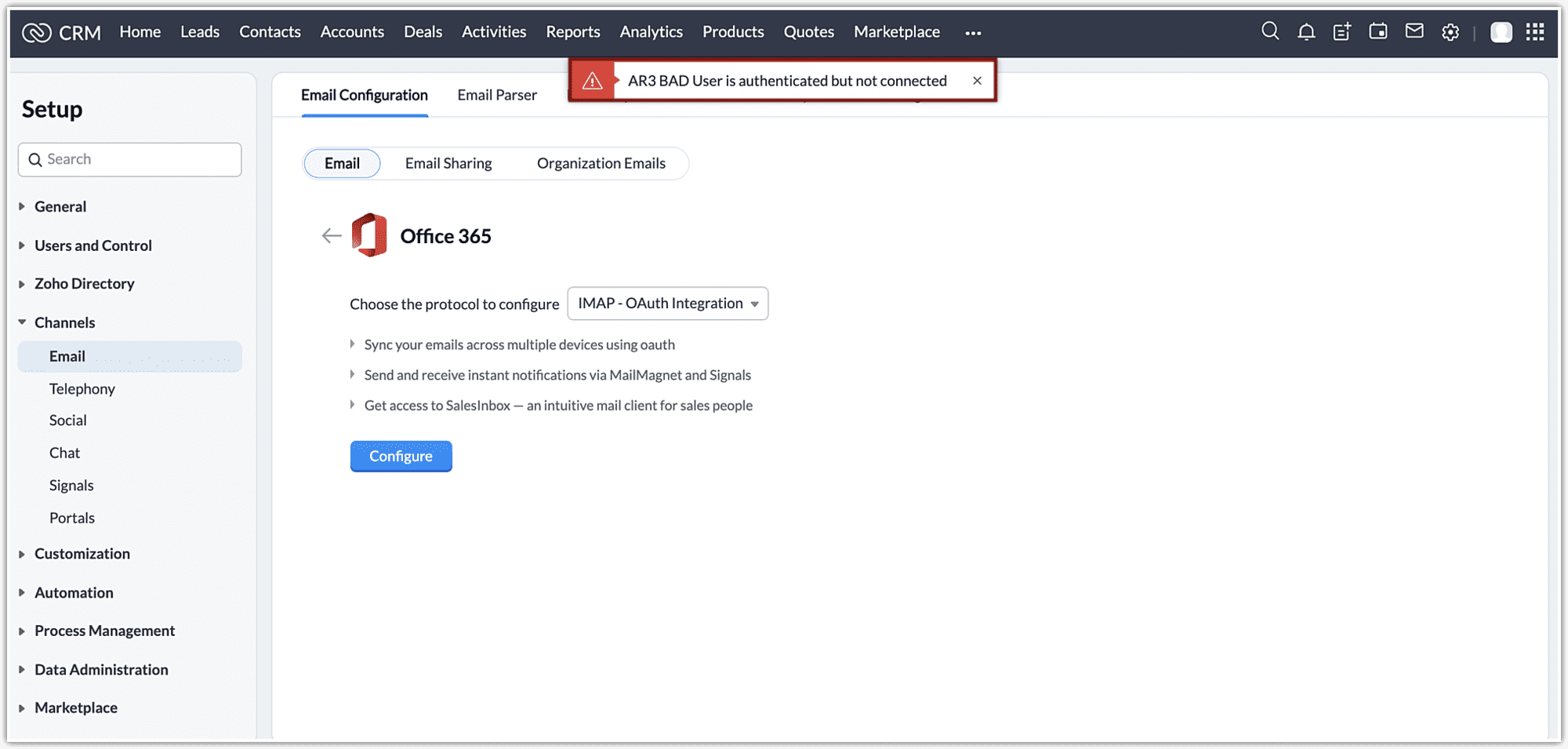Click the magnifier in Setup search
Screen dimensions: 1568x749
[x=35, y=160]
